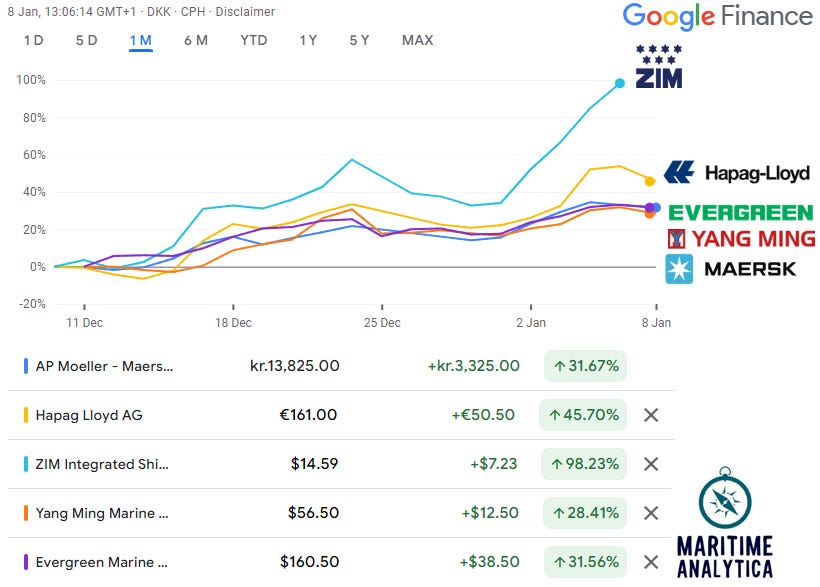This screenshot has height=587, width=820.
Task: Open the ZIM Integrated Shipping row name
Action: click(102, 464)
